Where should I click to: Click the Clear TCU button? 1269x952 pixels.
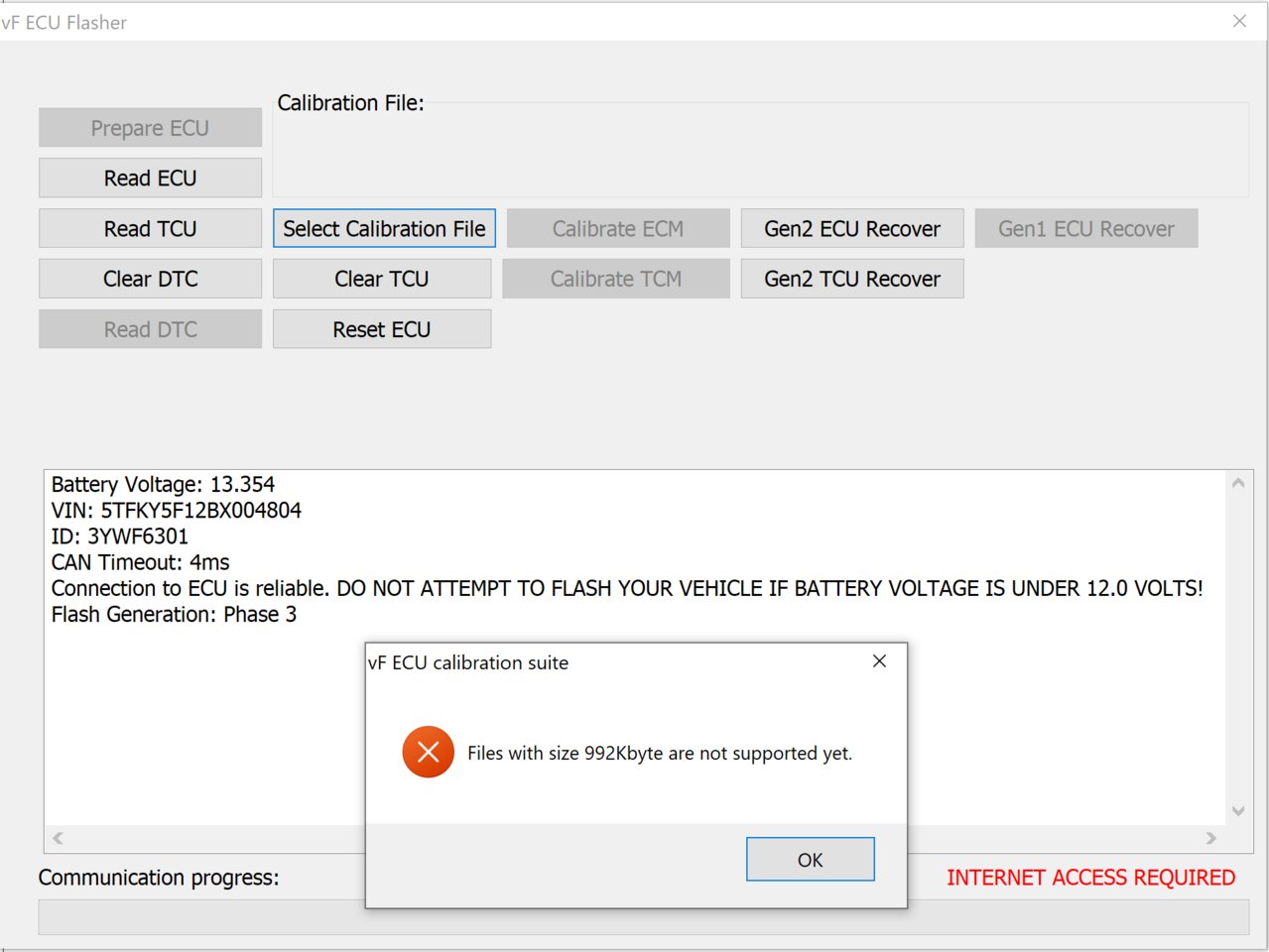[382, 279]
